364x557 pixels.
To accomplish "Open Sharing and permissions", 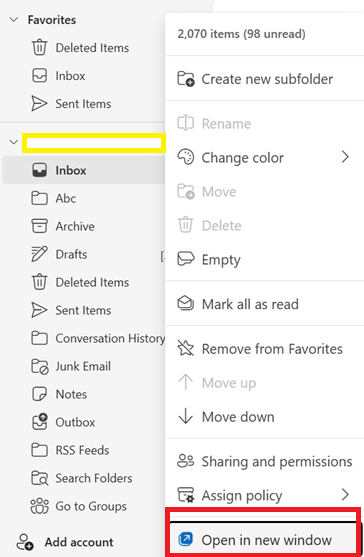I will 265,461.
